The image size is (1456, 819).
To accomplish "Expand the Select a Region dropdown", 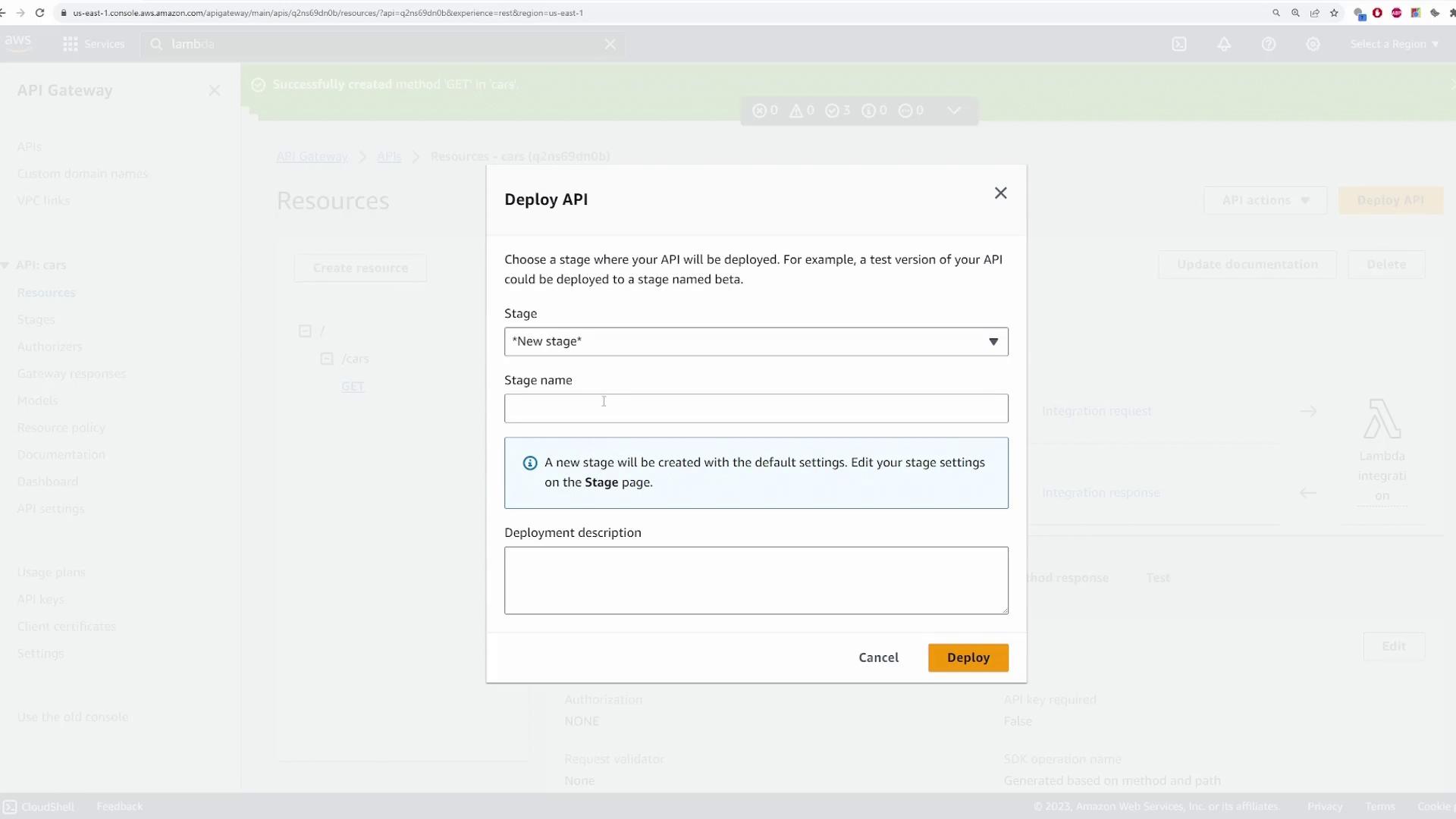I will [x=1394, y=44].
